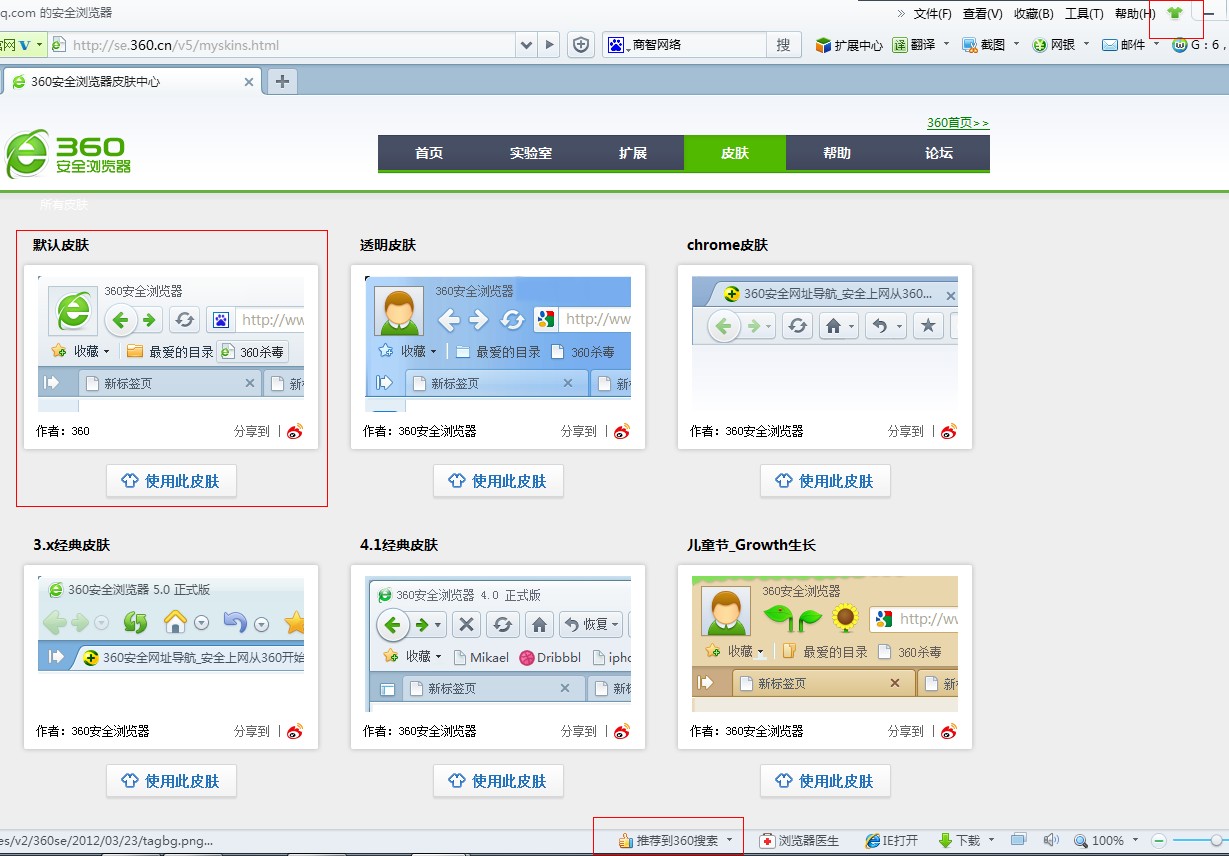This screenshot has height=856, width=1229.
Task: Expand the toolbar overflow chevron near 文件
Action: click(901, 14)
